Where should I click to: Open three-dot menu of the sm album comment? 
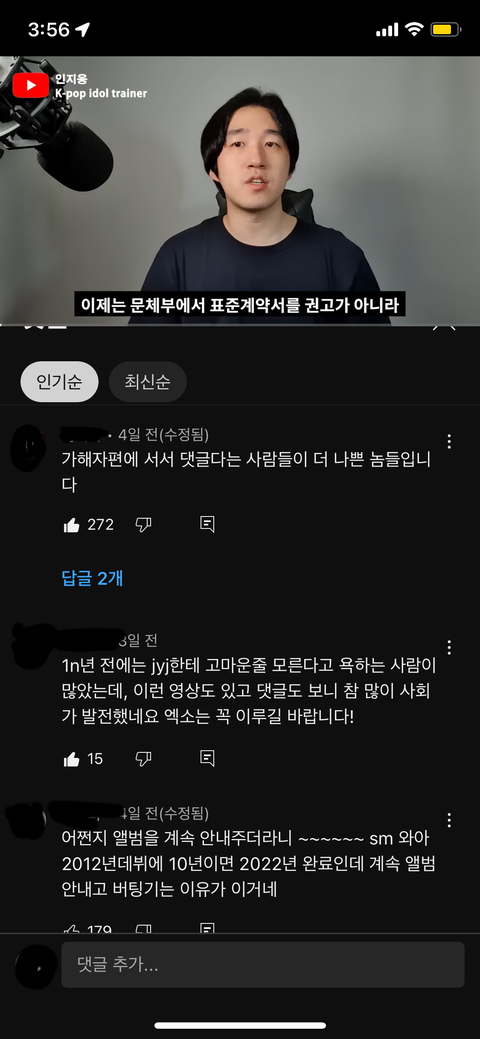coord(450,820)
